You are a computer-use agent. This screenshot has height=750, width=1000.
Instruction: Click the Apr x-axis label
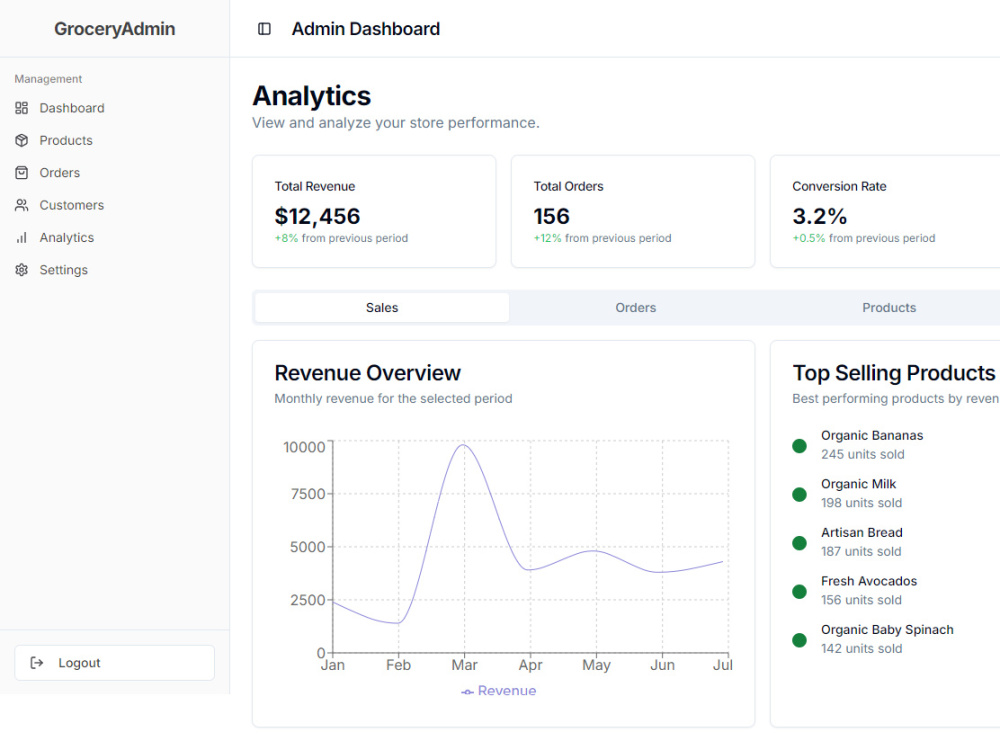point(530,665)
